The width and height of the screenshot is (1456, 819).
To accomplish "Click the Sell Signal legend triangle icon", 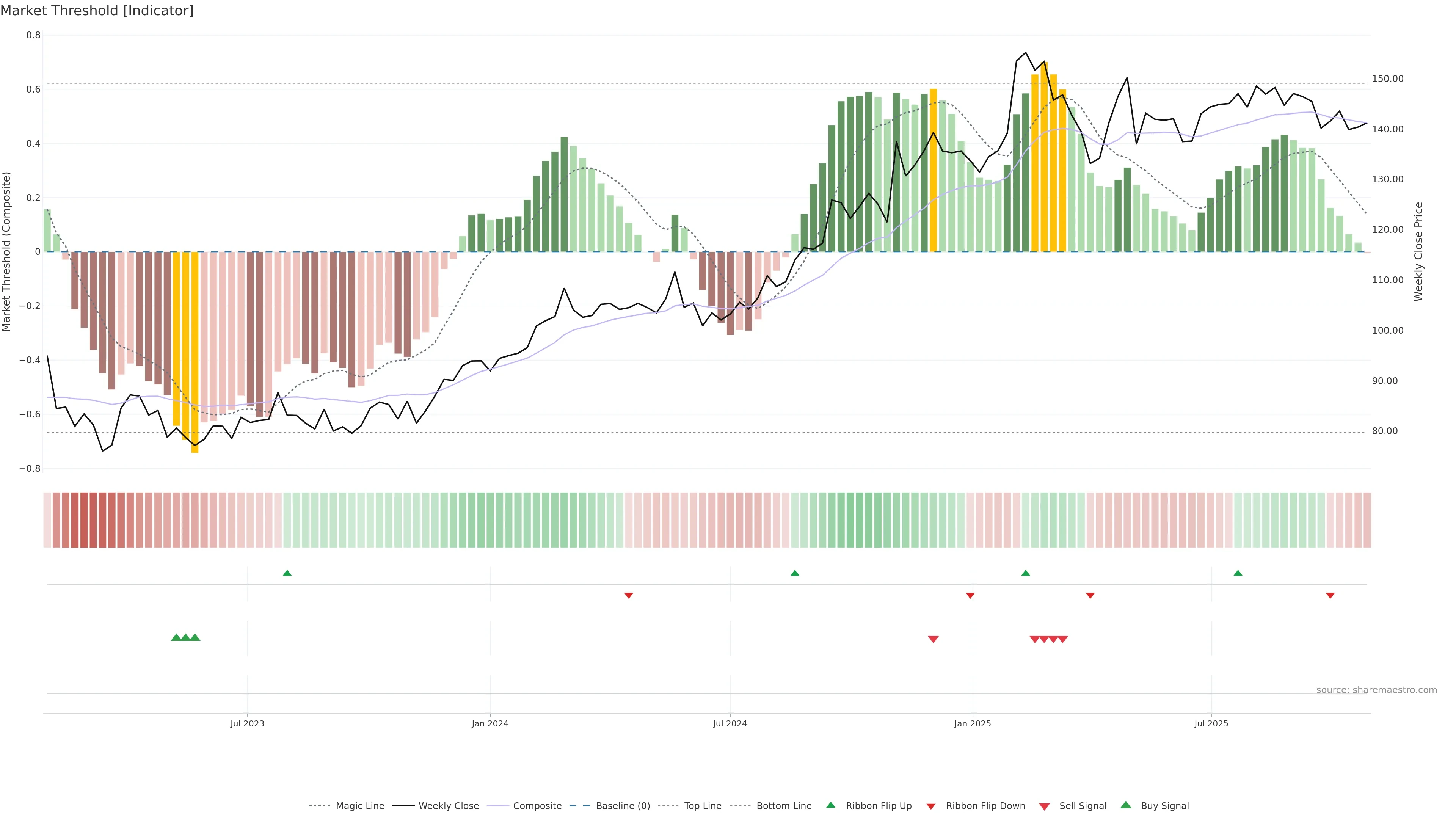I will tap(1044, 806).
